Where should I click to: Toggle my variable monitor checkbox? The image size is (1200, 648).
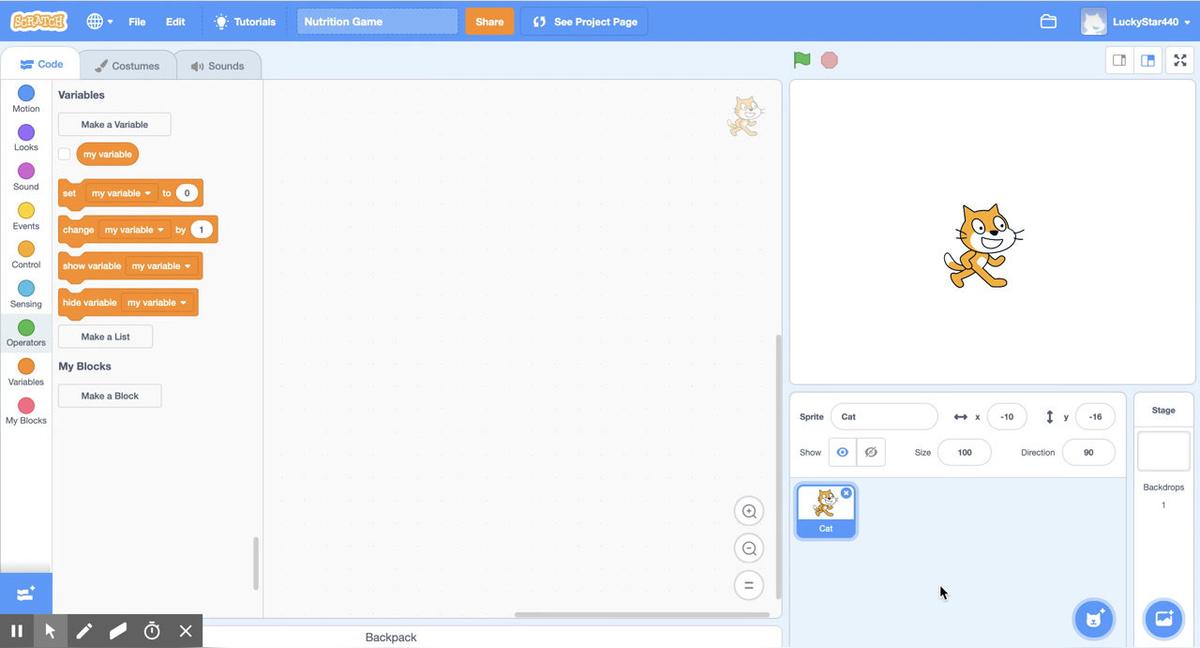click(x=64, y=154)
